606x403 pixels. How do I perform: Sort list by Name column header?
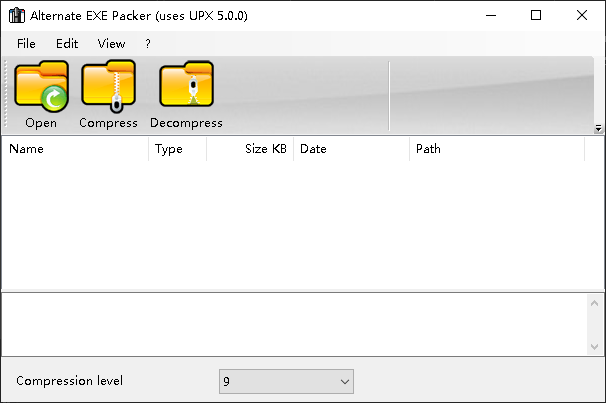(75, 149)
